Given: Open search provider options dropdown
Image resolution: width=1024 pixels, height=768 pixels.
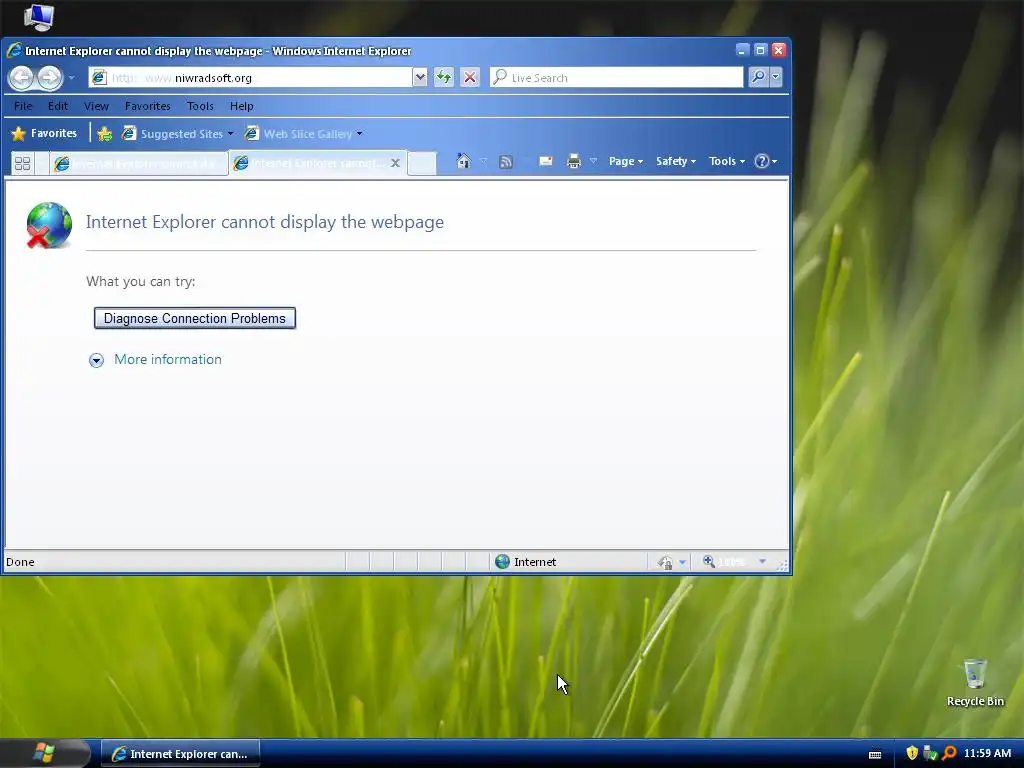Looking at the screenshot, I should [776, 77].
